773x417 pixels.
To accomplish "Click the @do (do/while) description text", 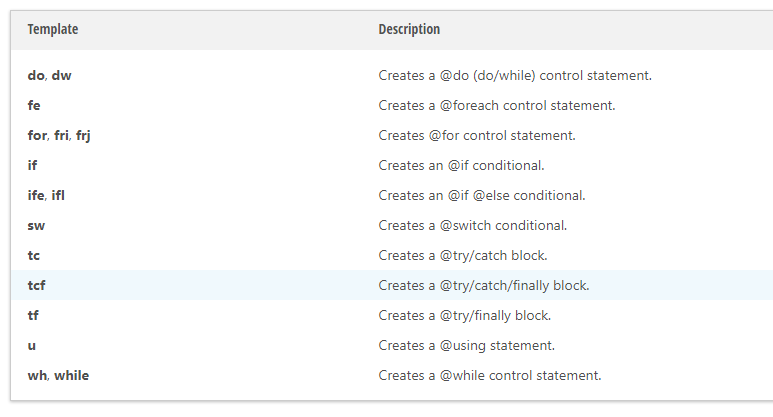I will pos(515,75).
